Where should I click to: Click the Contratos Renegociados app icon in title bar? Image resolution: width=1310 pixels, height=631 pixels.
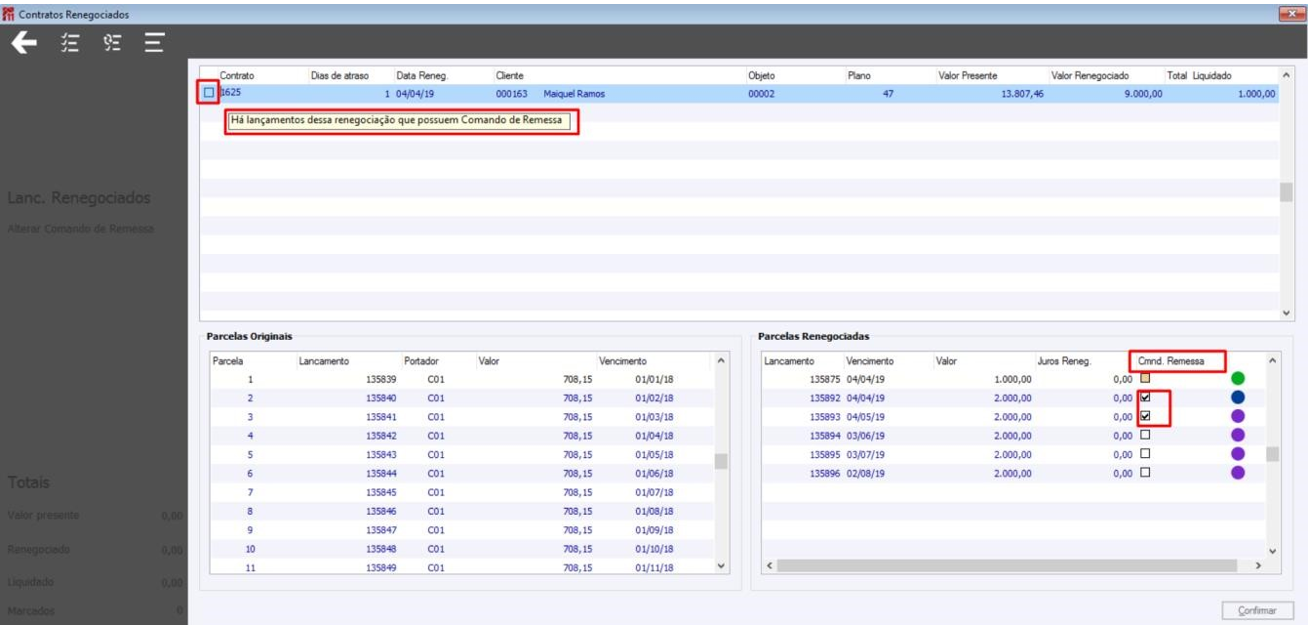tap(10, 14)
